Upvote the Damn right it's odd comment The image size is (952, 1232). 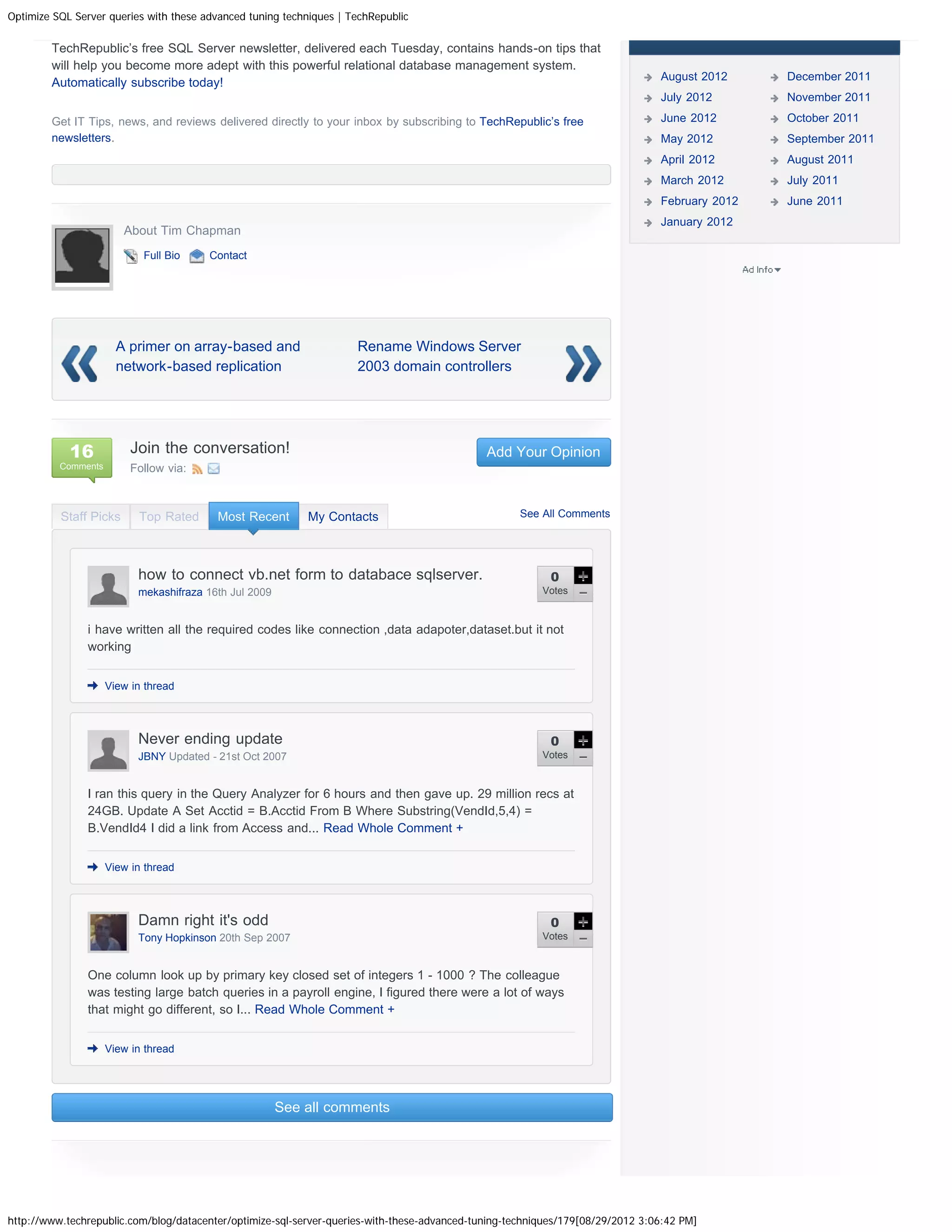(x=582, y=921)
